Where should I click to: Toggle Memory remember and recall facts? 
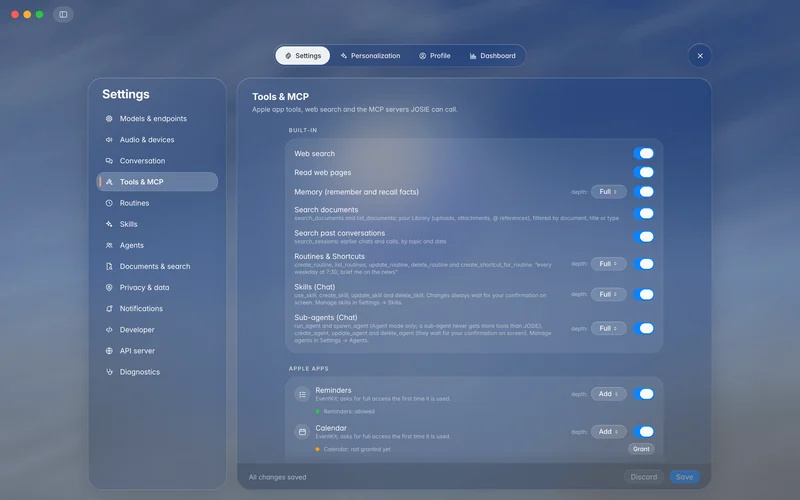pyautogui.click(x=643, y=192)
